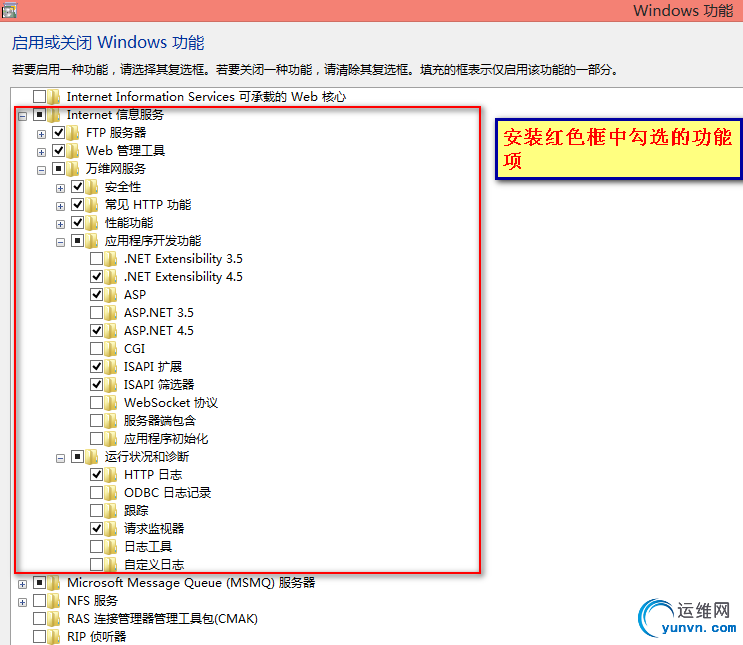Select the 性能功能 label

(129, 223)
